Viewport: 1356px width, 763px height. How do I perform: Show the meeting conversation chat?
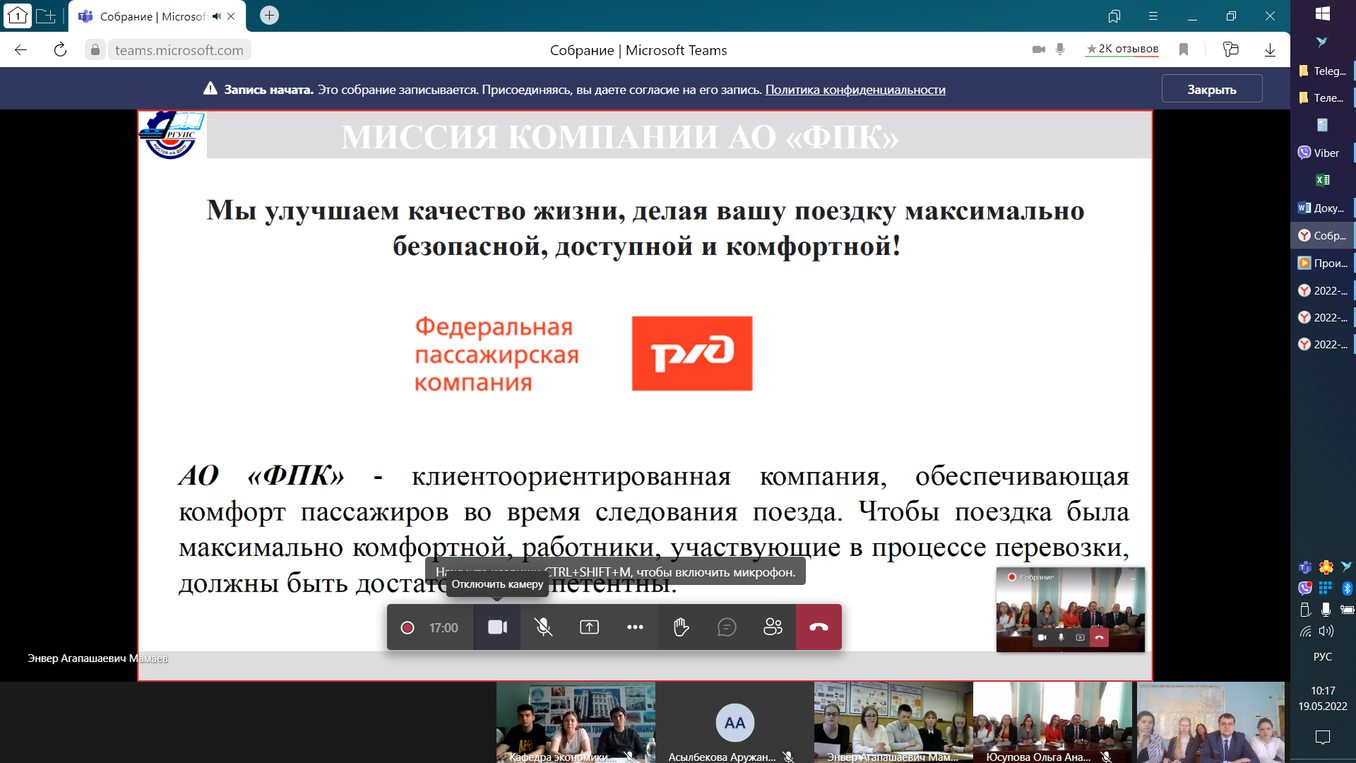727,627
